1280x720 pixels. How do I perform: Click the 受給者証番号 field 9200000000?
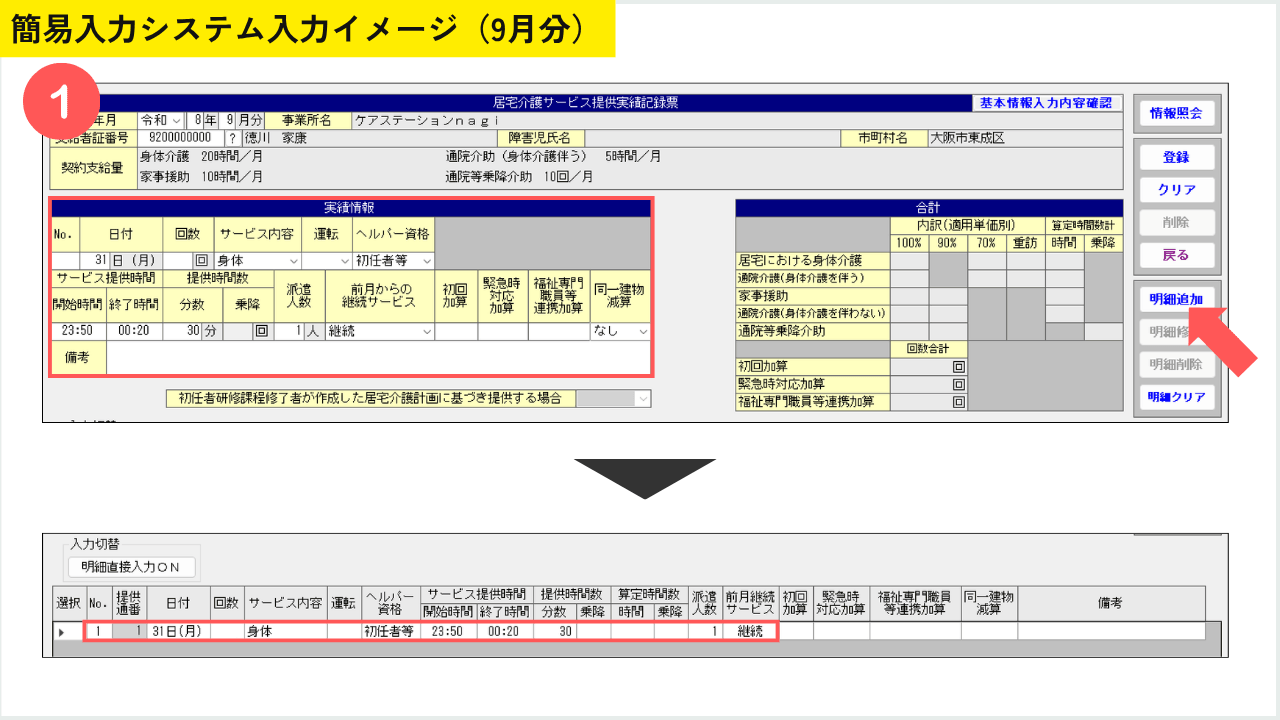pos(180,138)
